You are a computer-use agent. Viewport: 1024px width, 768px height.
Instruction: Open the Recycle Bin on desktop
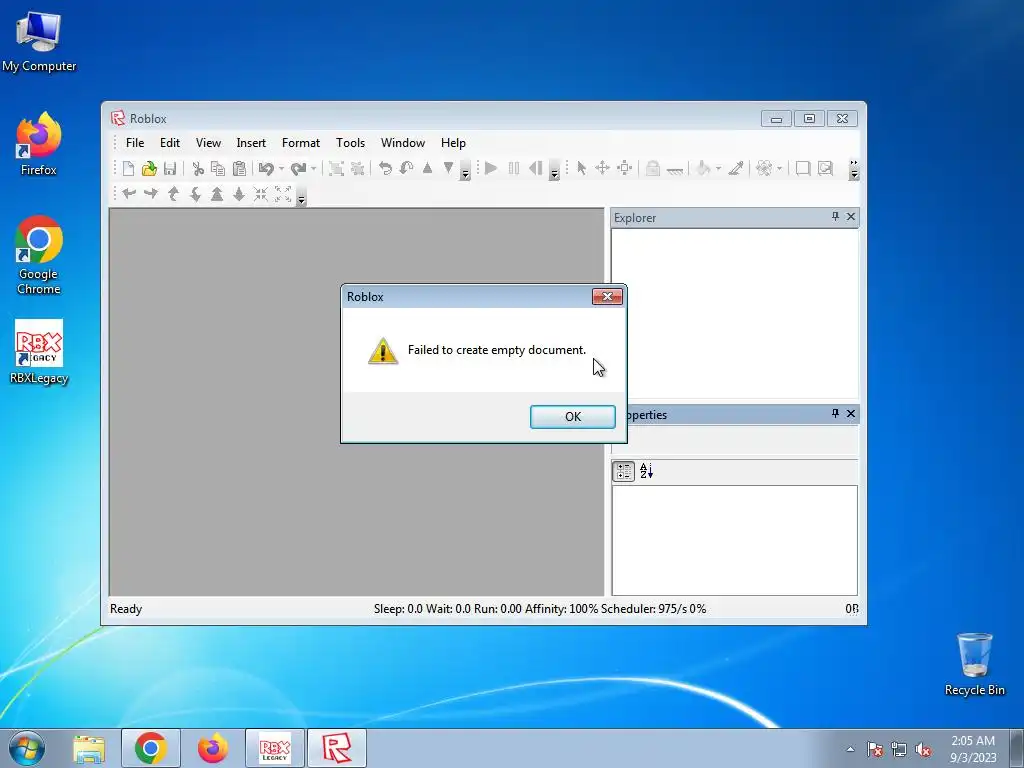coord(974,664)
